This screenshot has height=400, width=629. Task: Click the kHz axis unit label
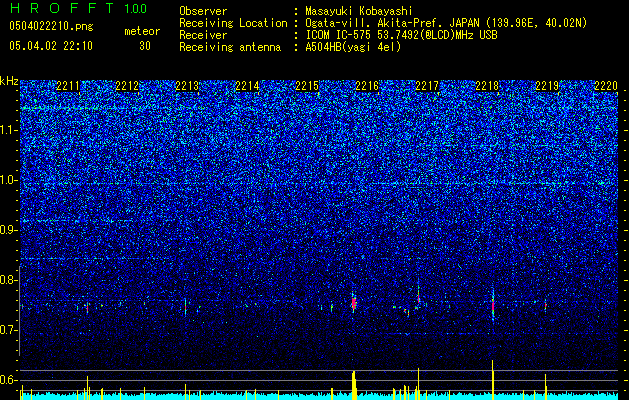point(9,81)
